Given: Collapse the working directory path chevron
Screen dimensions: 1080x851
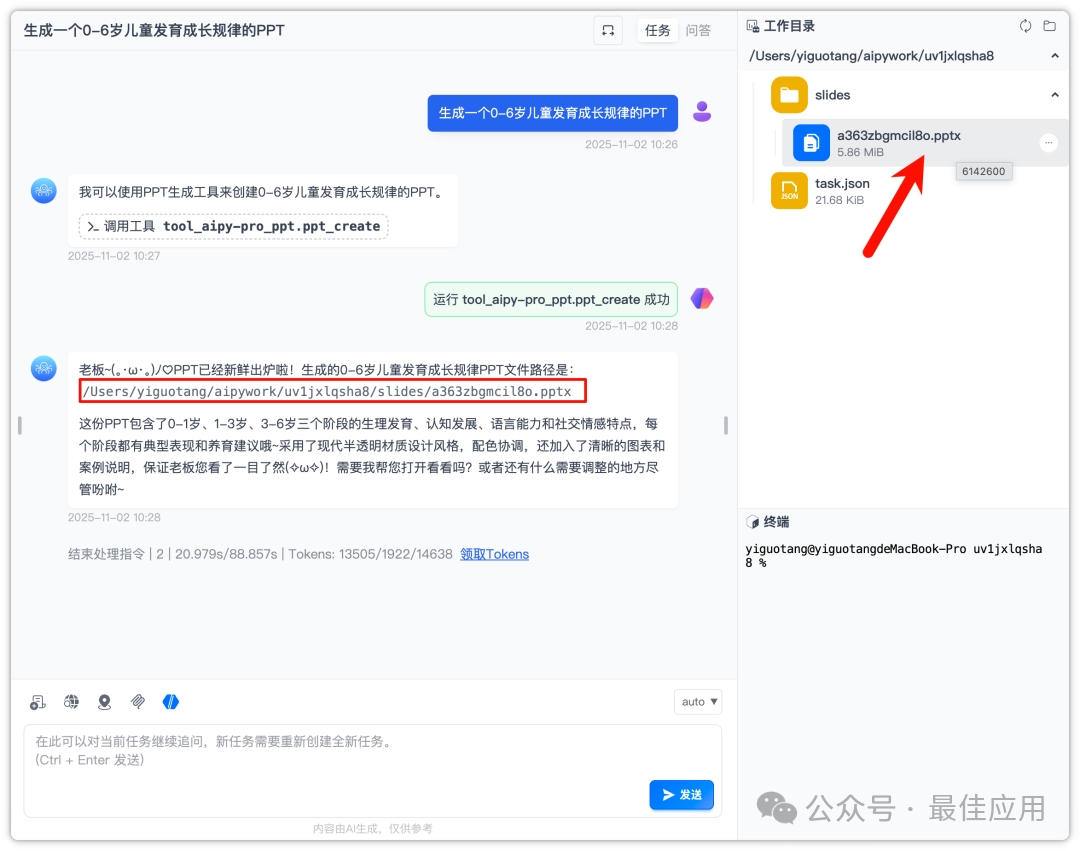Looking at the screenshot, I should click(x=1055, y=56).
